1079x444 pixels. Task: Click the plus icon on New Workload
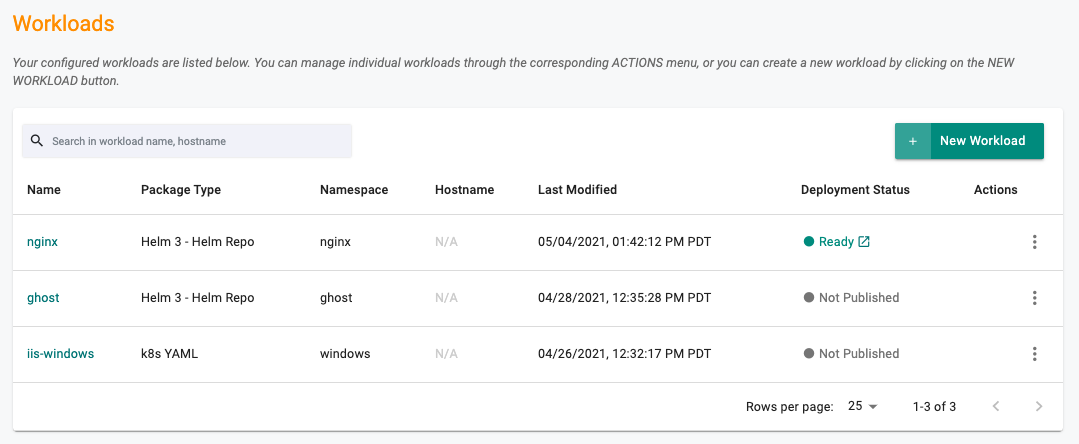coord(912,141)
